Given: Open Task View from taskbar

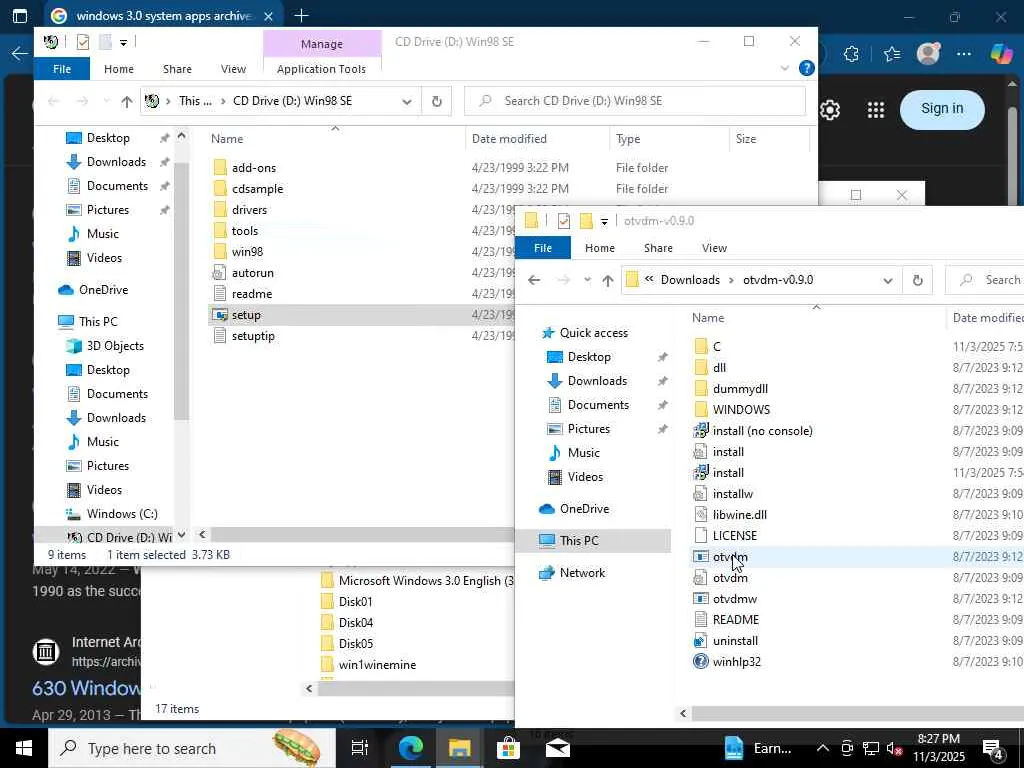Looking at the screenshot, I should pyautogui.click(x=359, y=748).
